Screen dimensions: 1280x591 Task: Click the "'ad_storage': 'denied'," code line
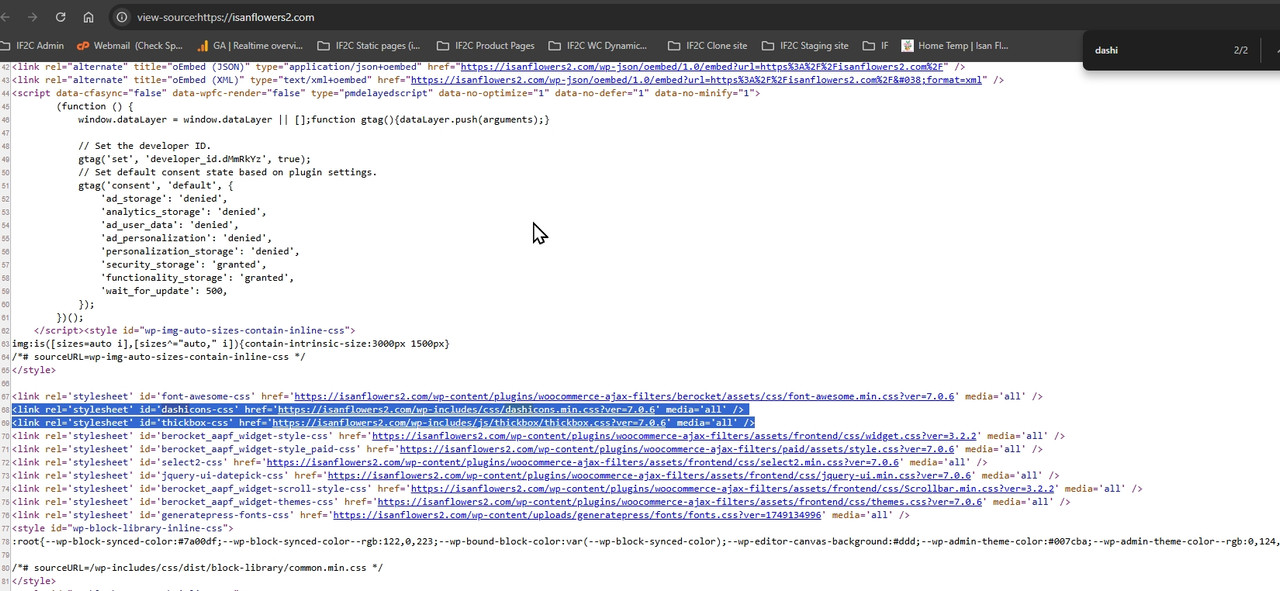click(x=164, y=199)
